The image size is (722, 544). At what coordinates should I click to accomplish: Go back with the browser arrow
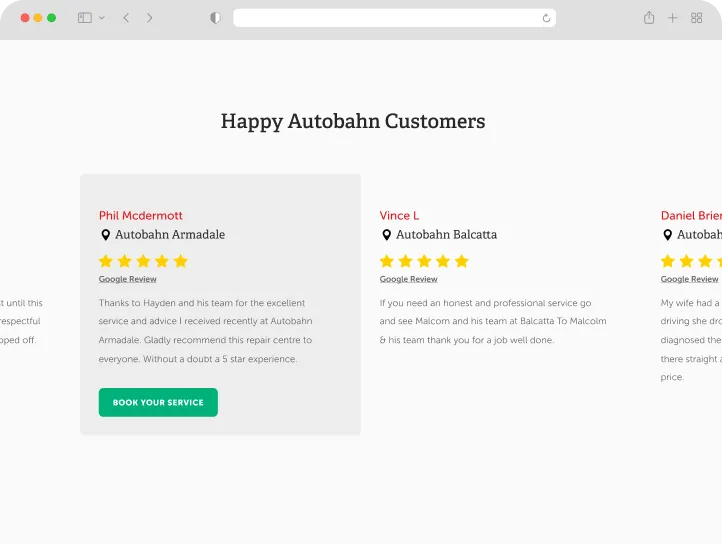pos(126,18)
